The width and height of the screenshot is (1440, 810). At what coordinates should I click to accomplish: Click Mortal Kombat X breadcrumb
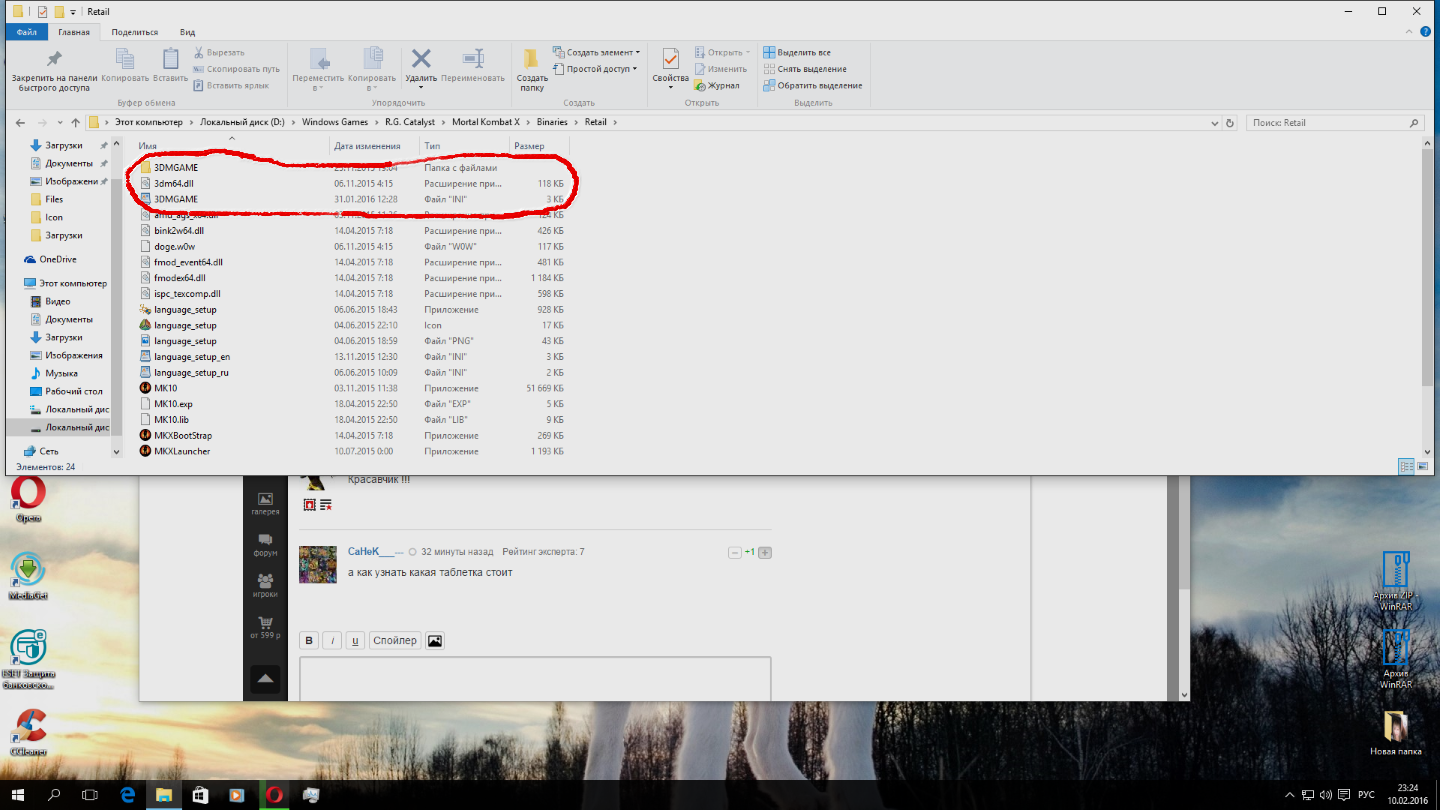486,122
